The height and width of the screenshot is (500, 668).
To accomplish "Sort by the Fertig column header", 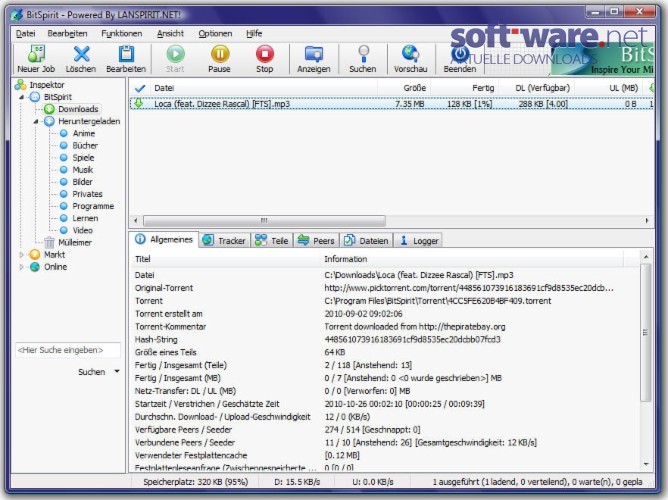I will (x=464, y=88).
